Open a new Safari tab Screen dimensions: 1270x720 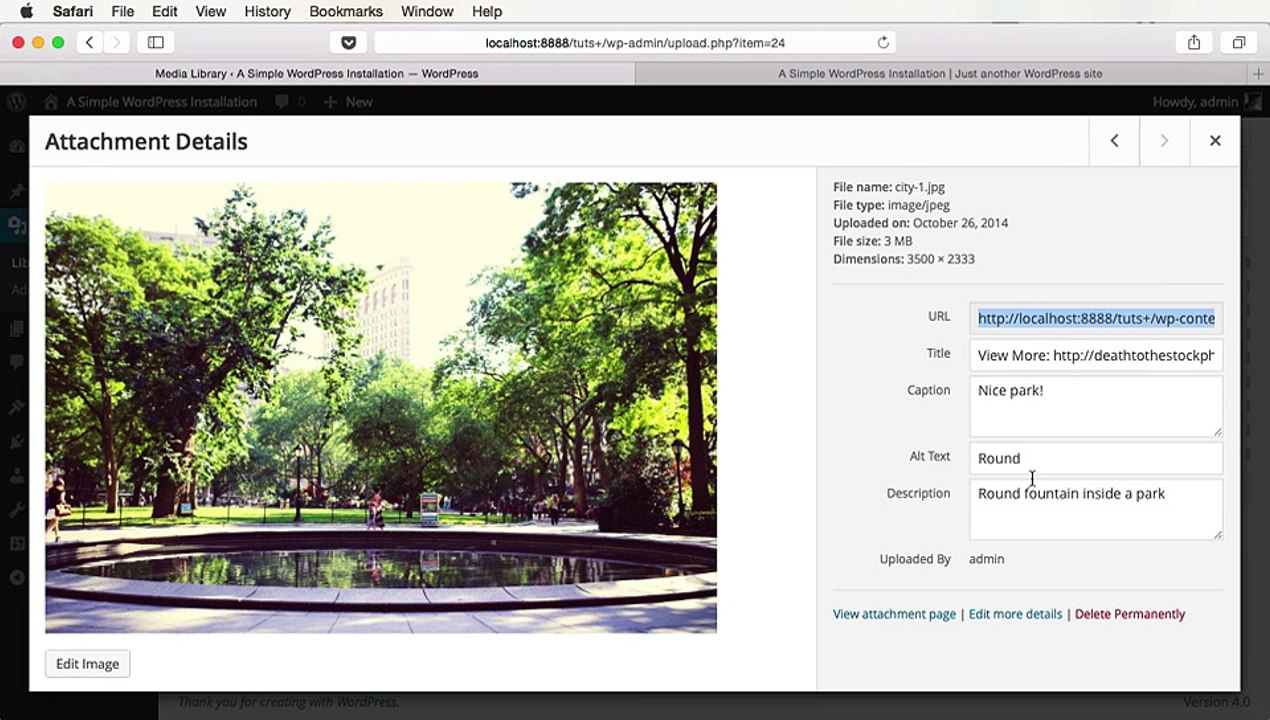tap(1258, 73)
